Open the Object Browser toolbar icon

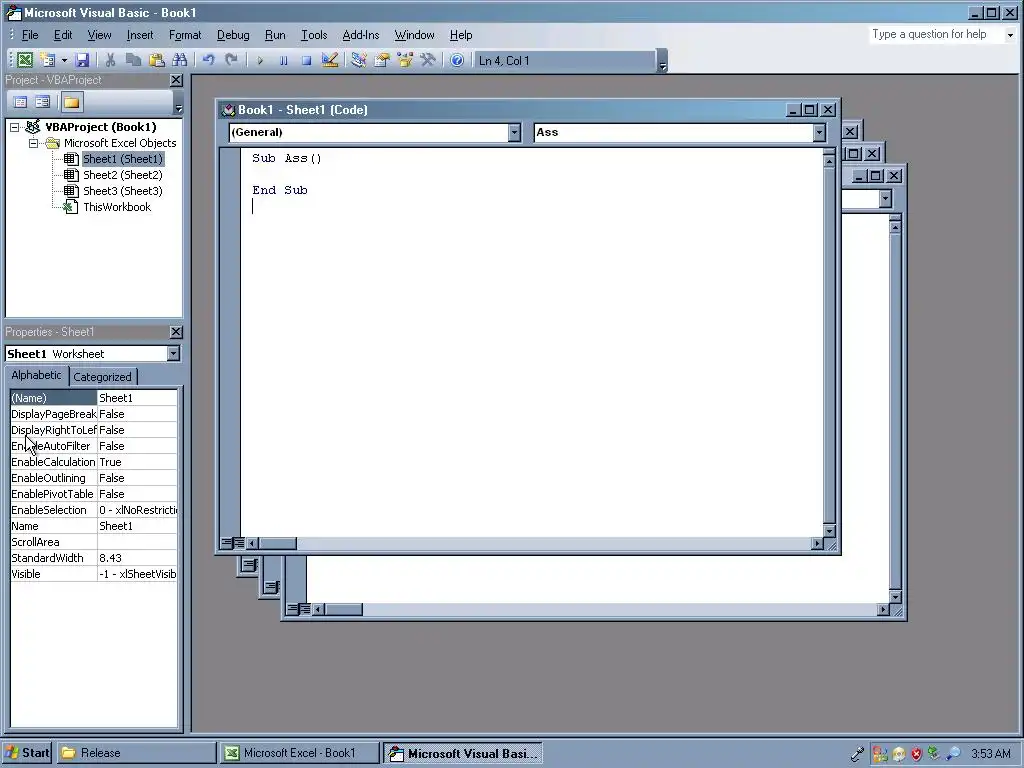pos(405,61)
